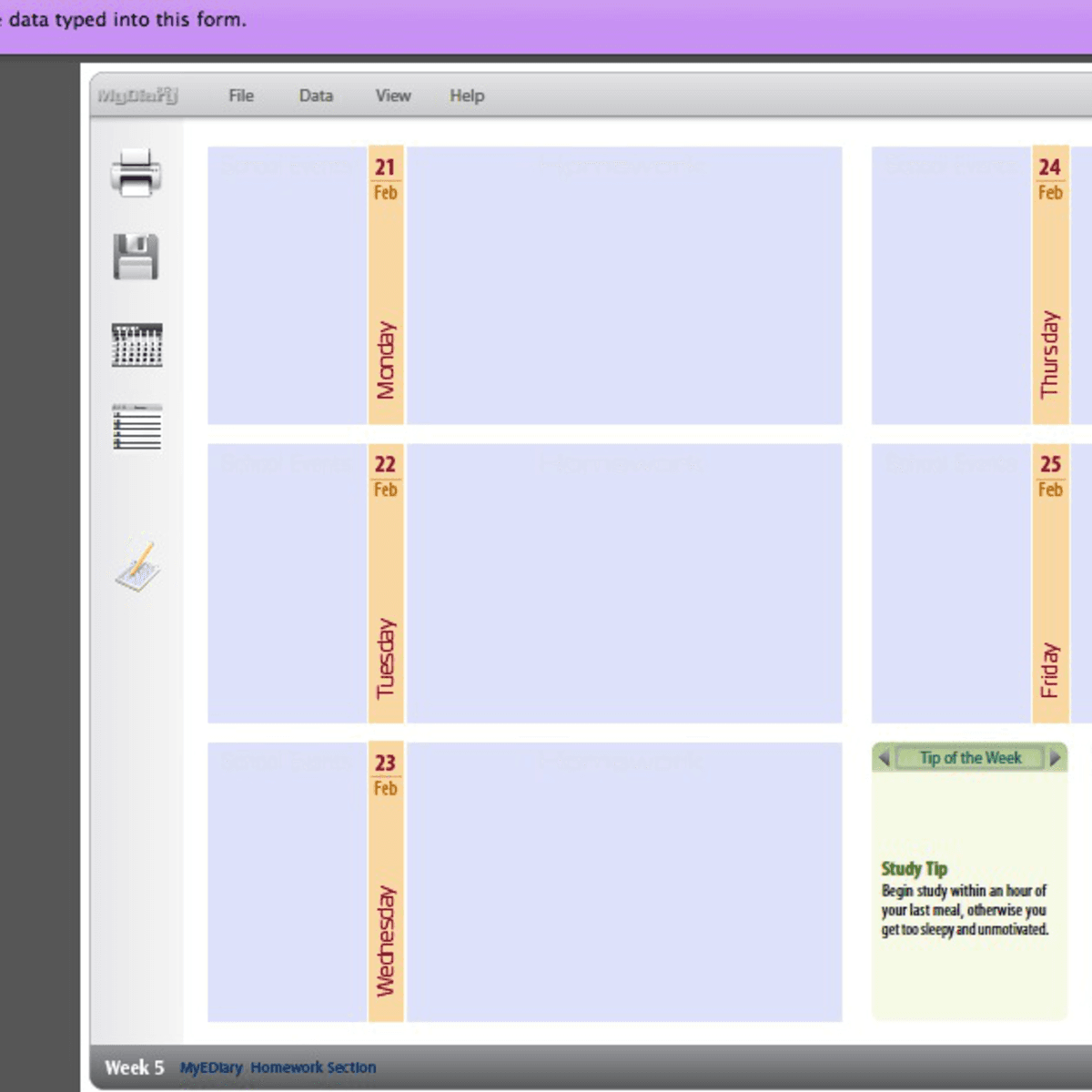This screenshot has height=1092, width=1092.
Task: Show the previous Tip of the Week
Action: (x=884, y=758)
